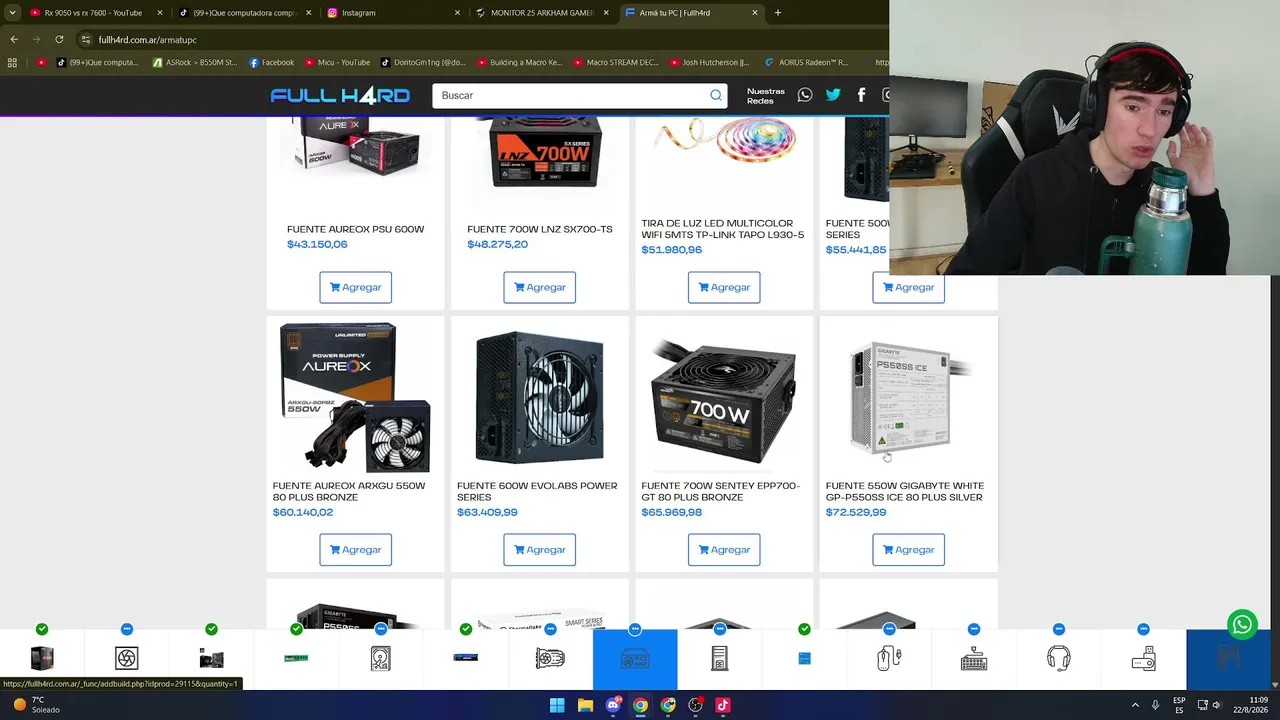Select the processor step icon in the builder bar

[42, 658]
